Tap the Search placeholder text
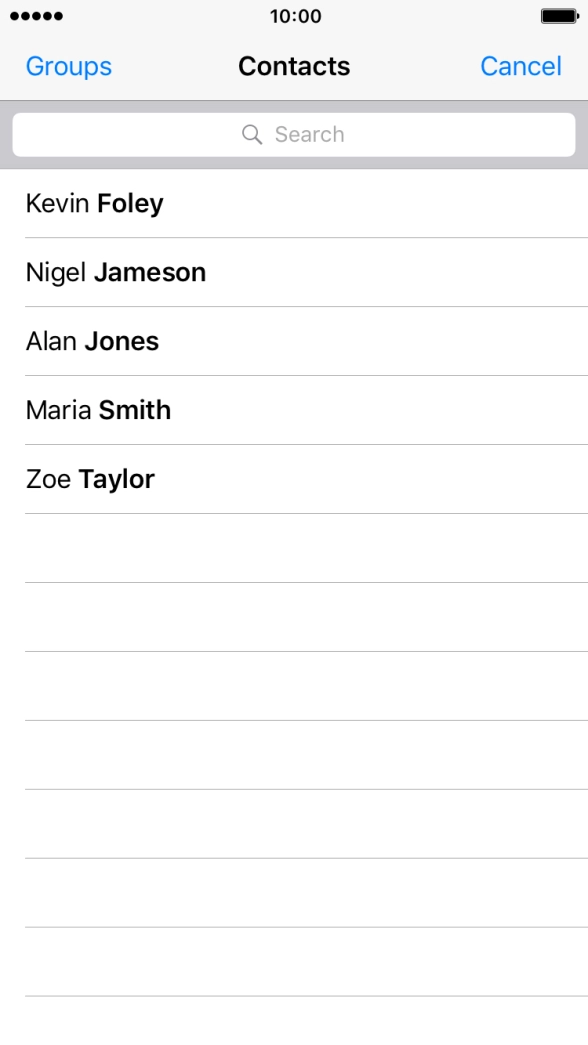The height and width of the screenshot is (1045, 588). [x=309, y=134]
